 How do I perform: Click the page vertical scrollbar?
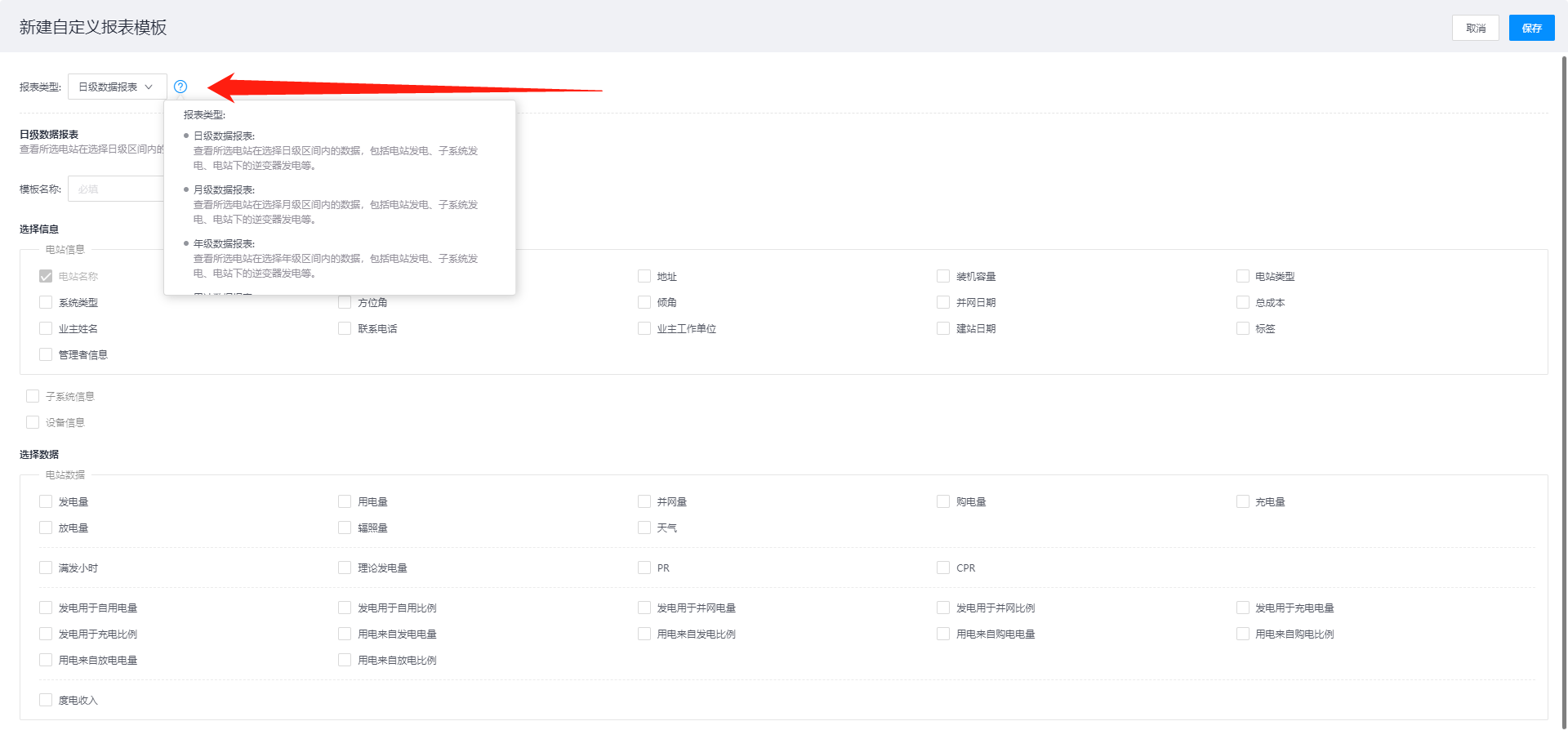(x=1564, y=392)
